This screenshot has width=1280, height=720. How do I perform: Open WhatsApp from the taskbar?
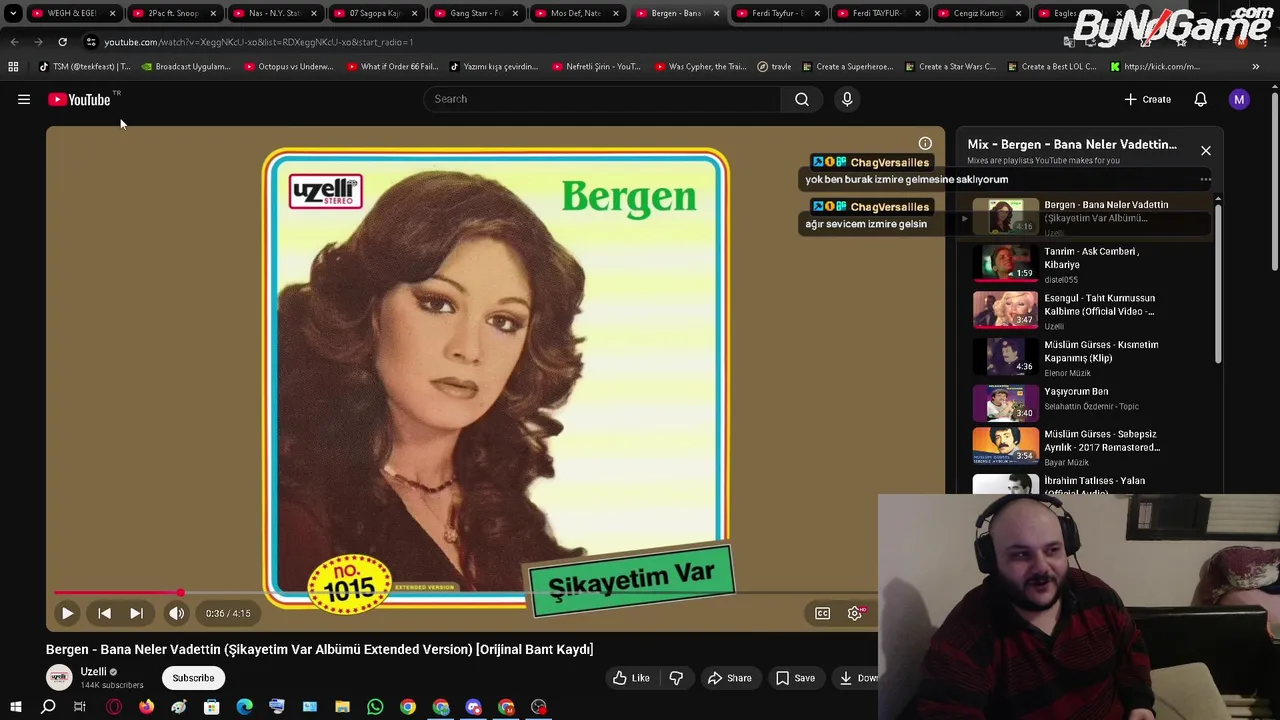point(375,707)
